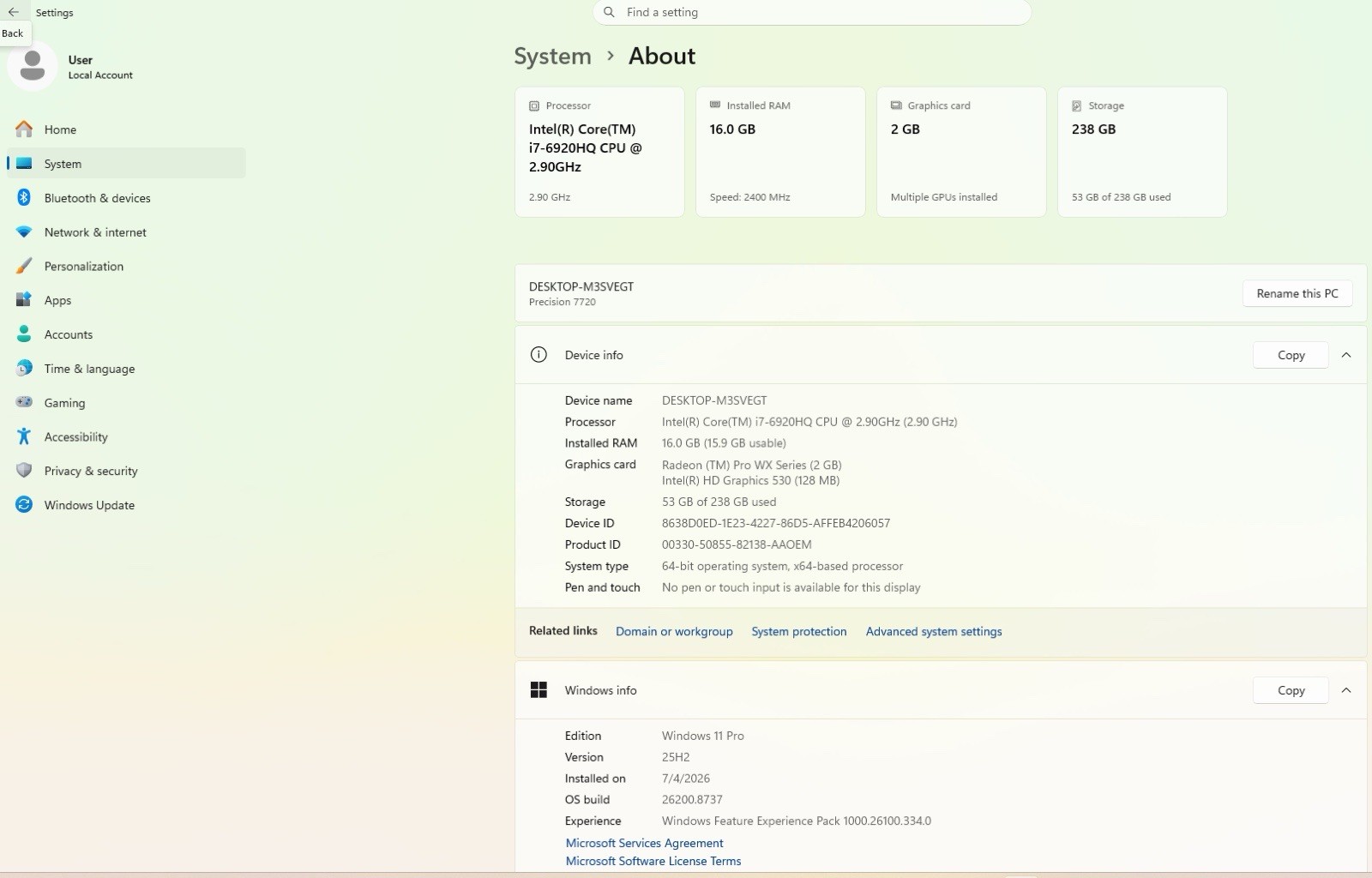Click the Wi-Fi network icon
This screenshot has width=1372, height=878.
(24, 232)
